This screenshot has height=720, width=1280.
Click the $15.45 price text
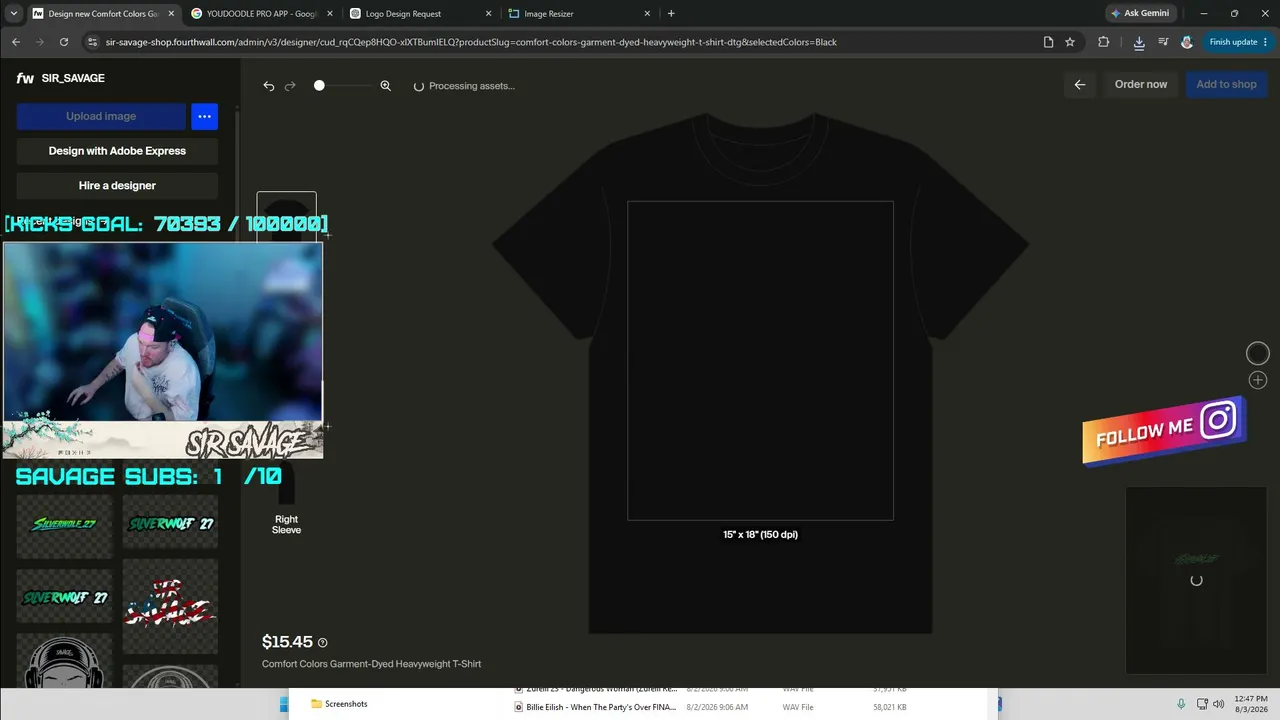287,642
